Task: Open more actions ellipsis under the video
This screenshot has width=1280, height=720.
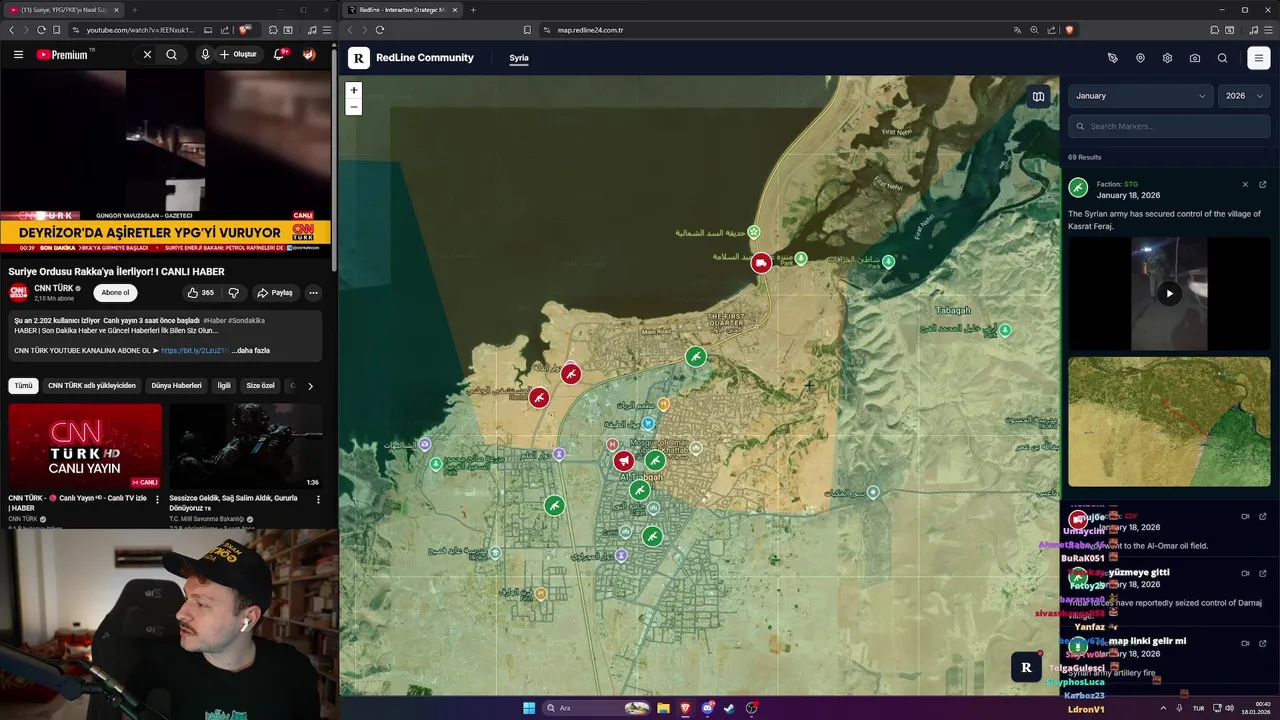Action: point(313,293)
